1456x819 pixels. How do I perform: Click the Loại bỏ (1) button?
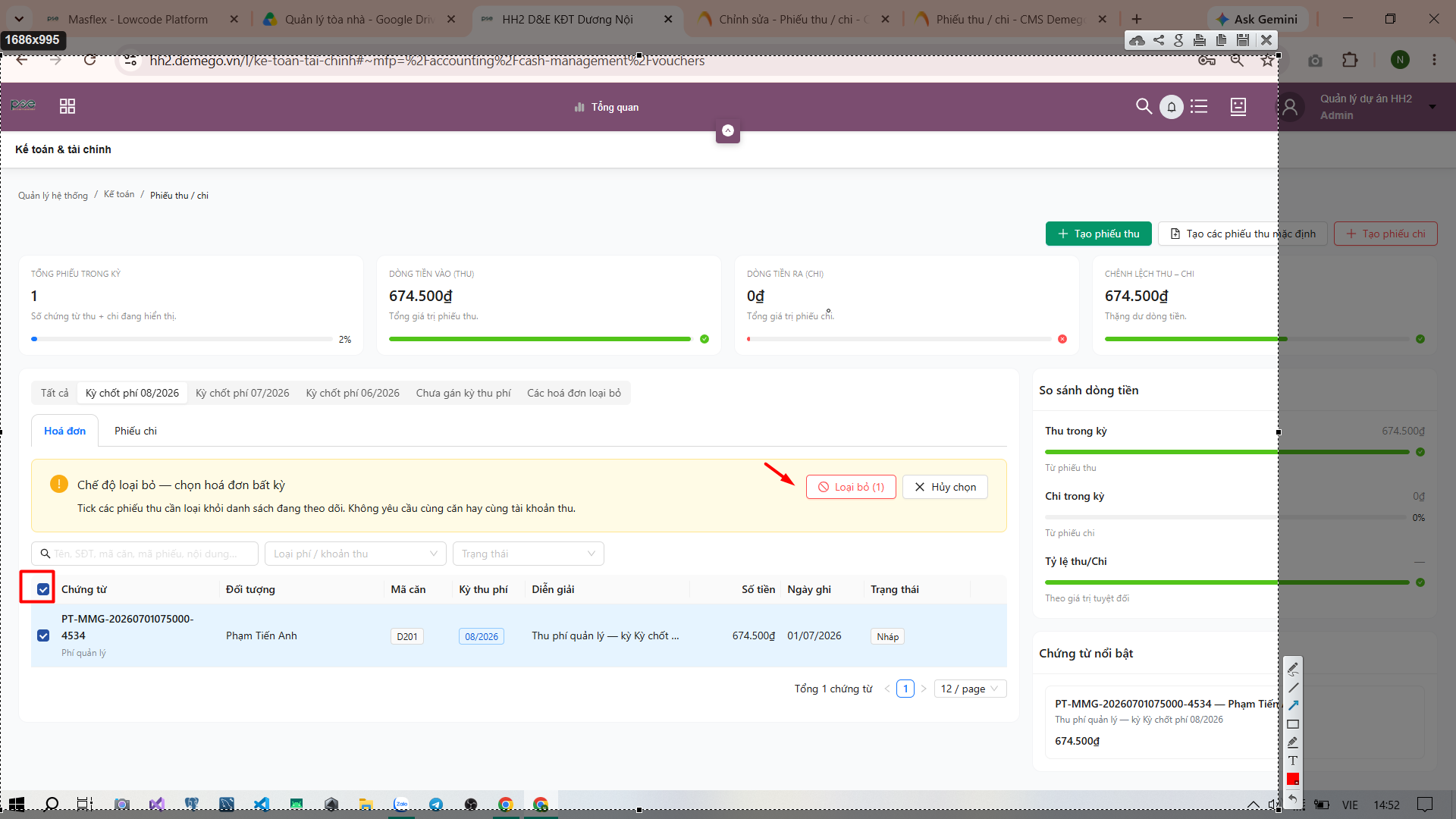tap(851, 487)
